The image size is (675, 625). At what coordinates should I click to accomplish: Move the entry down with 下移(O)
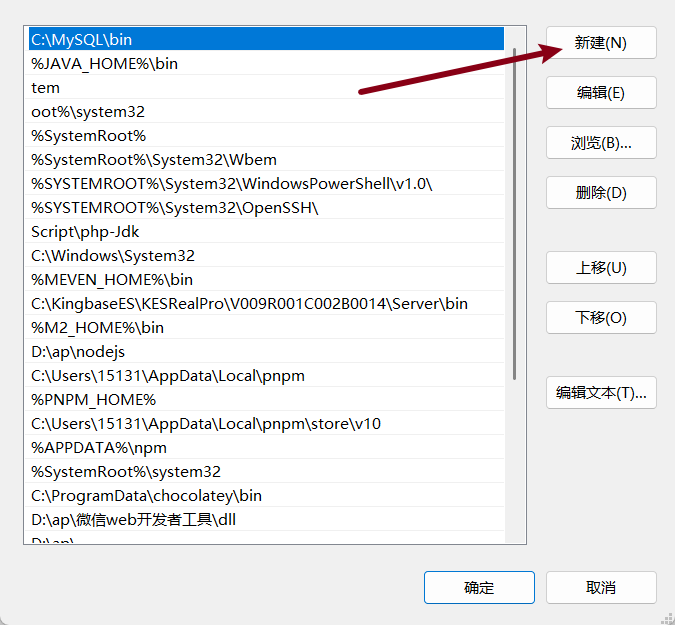pyautogui.click(x=601, y=318)
